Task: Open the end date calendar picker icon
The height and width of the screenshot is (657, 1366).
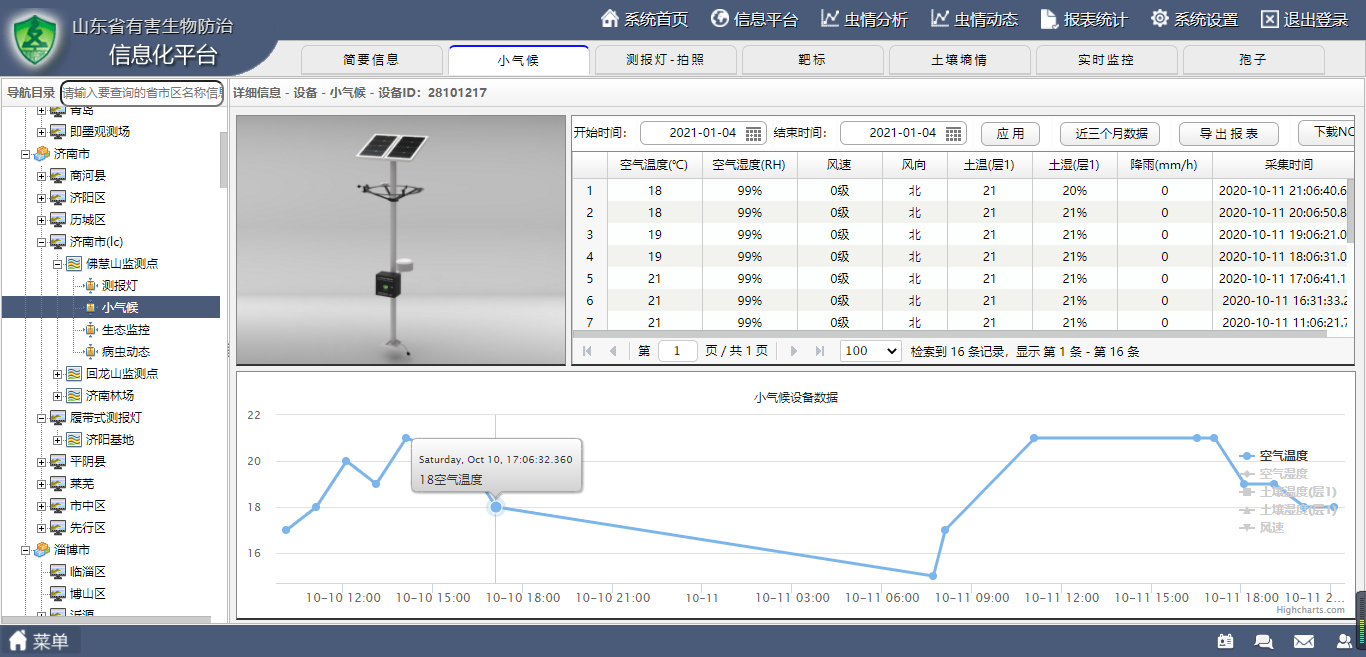Action: [954, 133]
